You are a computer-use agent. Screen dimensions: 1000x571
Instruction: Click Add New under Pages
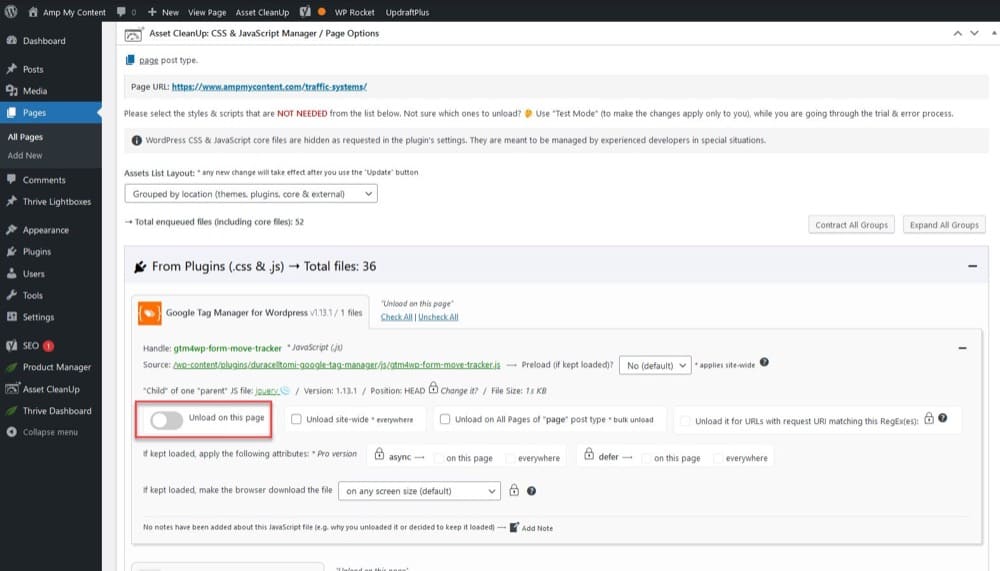[x=25, y=155]
